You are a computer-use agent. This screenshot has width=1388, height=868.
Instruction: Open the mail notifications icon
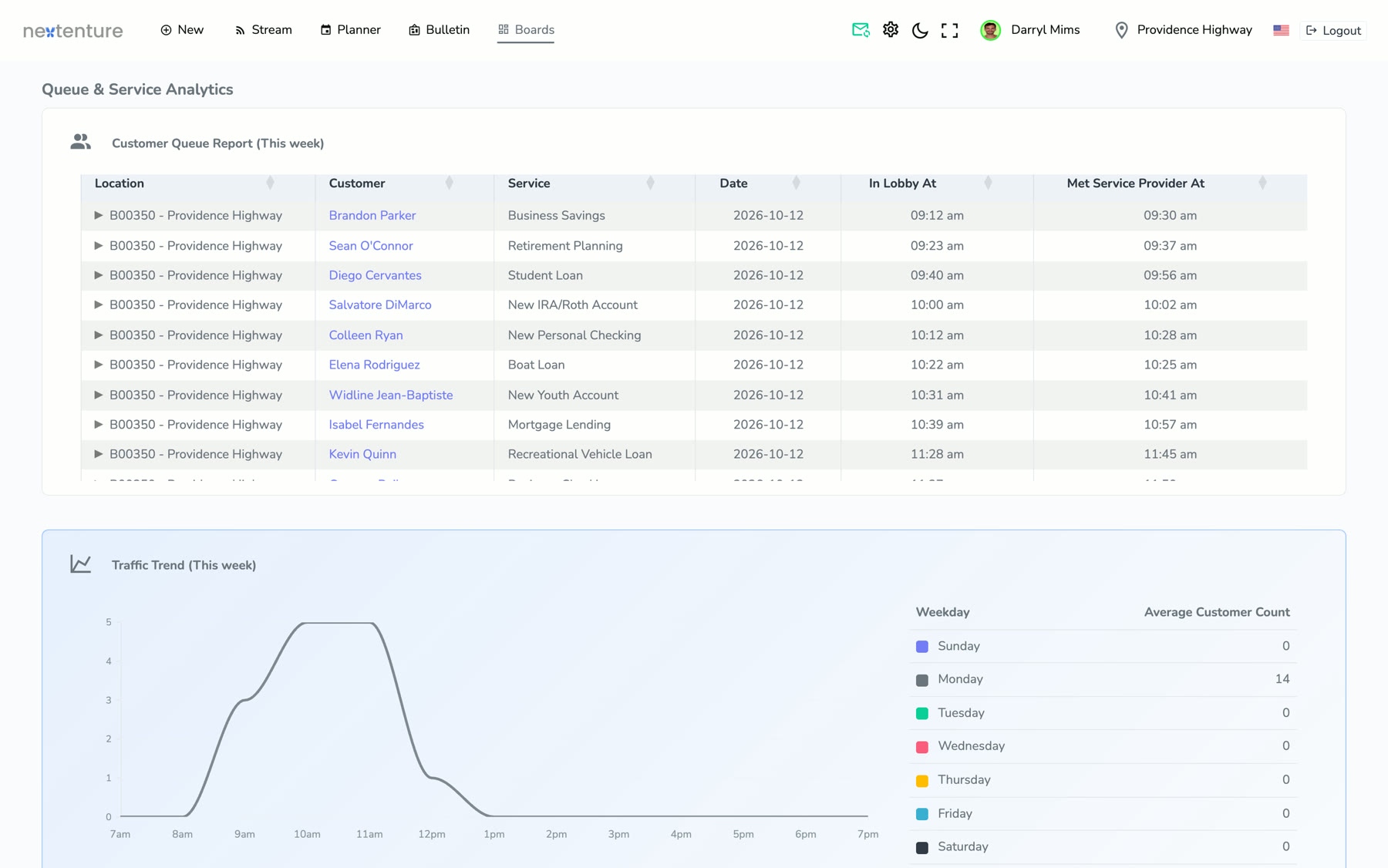click(x=861, y=30)
